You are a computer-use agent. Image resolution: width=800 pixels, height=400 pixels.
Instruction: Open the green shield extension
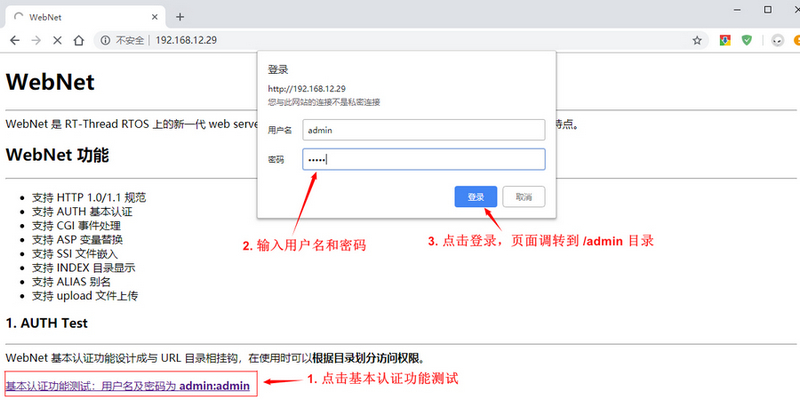click(x=747, y=40)
